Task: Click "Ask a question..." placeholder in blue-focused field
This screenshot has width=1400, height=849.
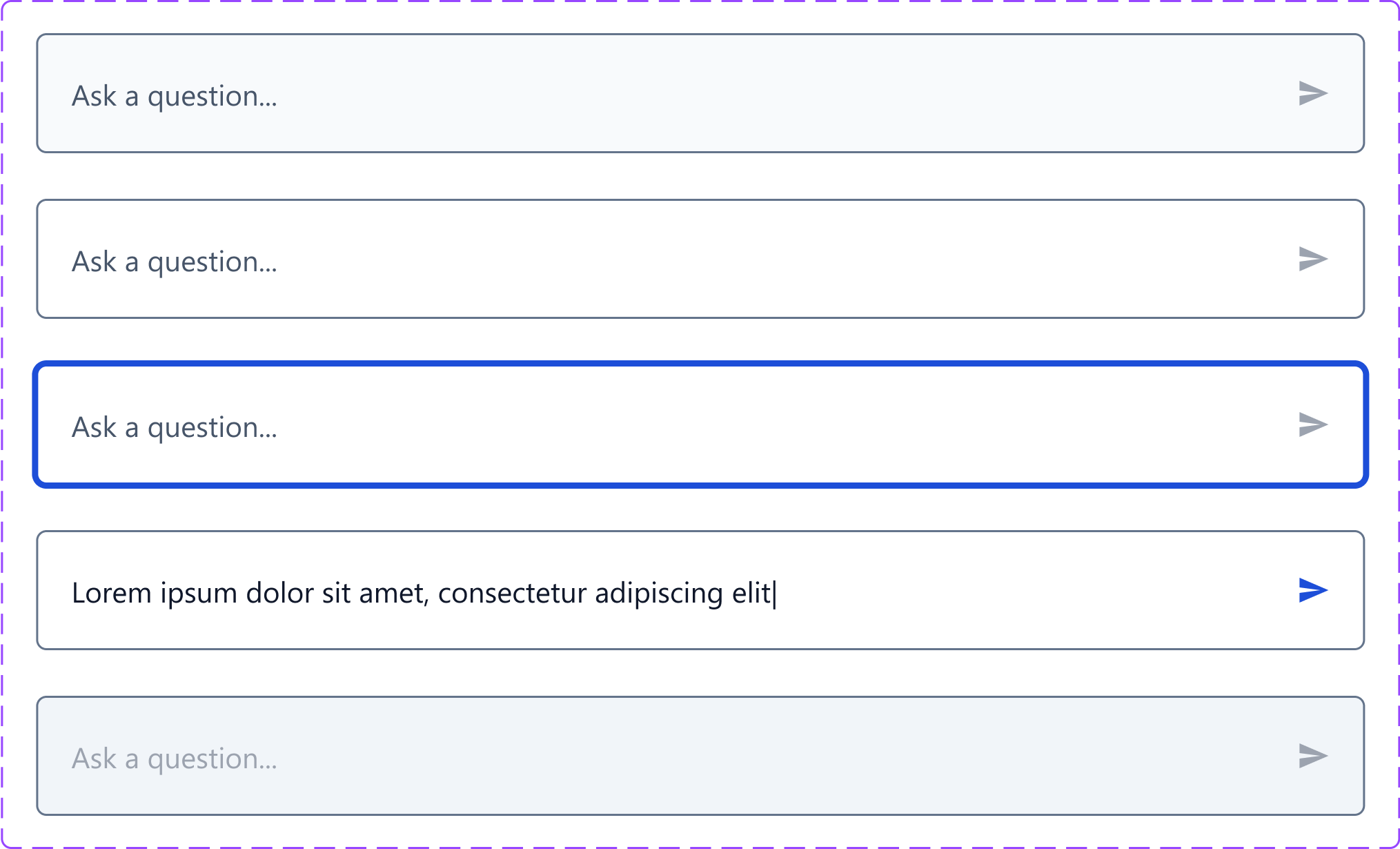Action: 175,427
